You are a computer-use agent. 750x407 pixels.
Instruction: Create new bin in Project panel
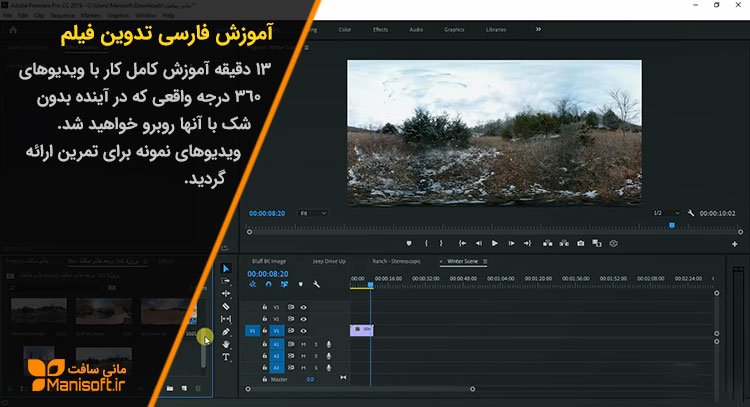tap(170, 388)
